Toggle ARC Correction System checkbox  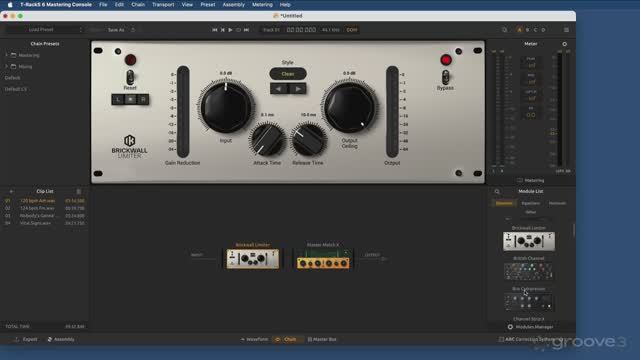tap(501, 339)
